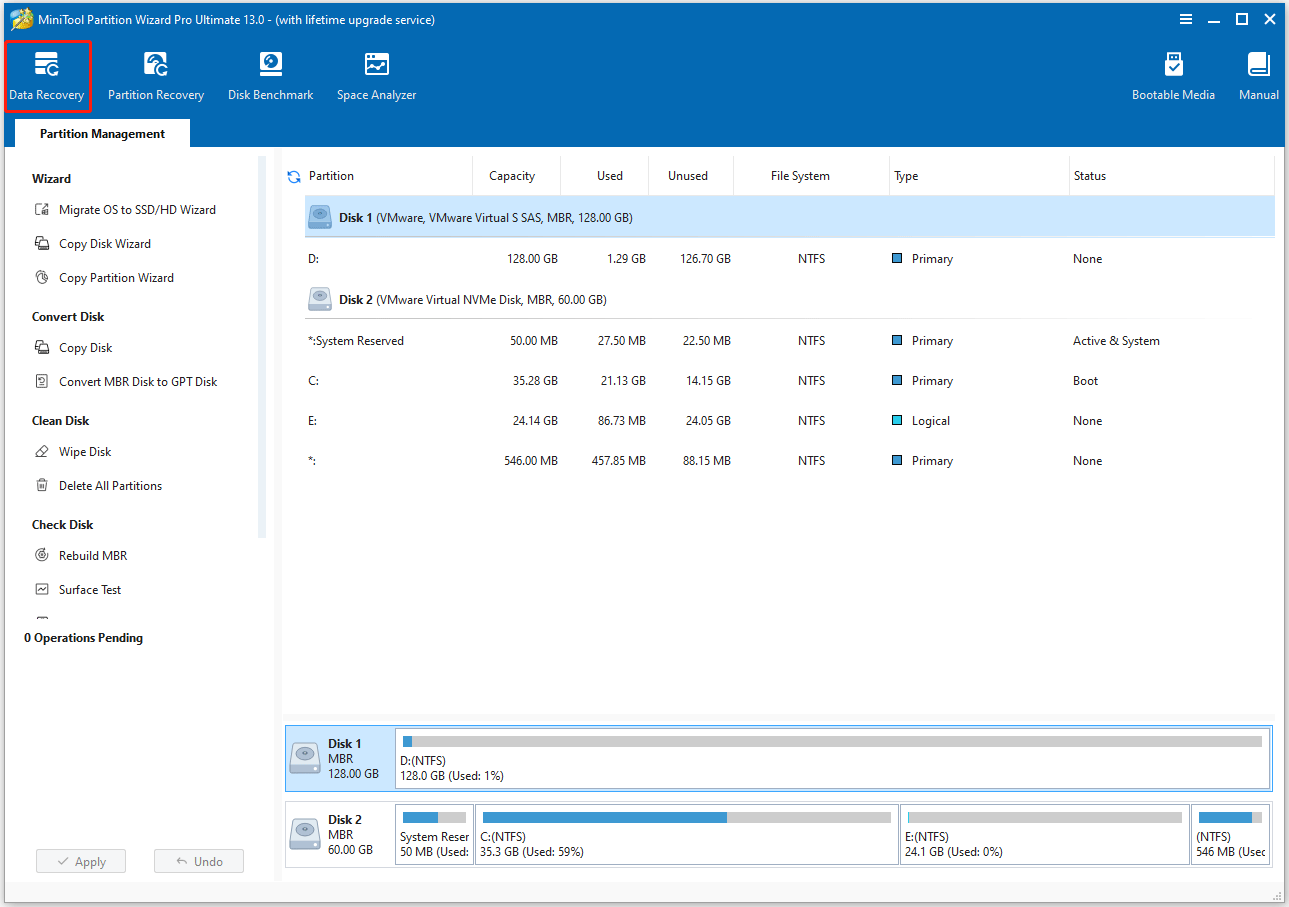Click the Apply button
The image size is (1289, 907).
click(x=80, y=861)
